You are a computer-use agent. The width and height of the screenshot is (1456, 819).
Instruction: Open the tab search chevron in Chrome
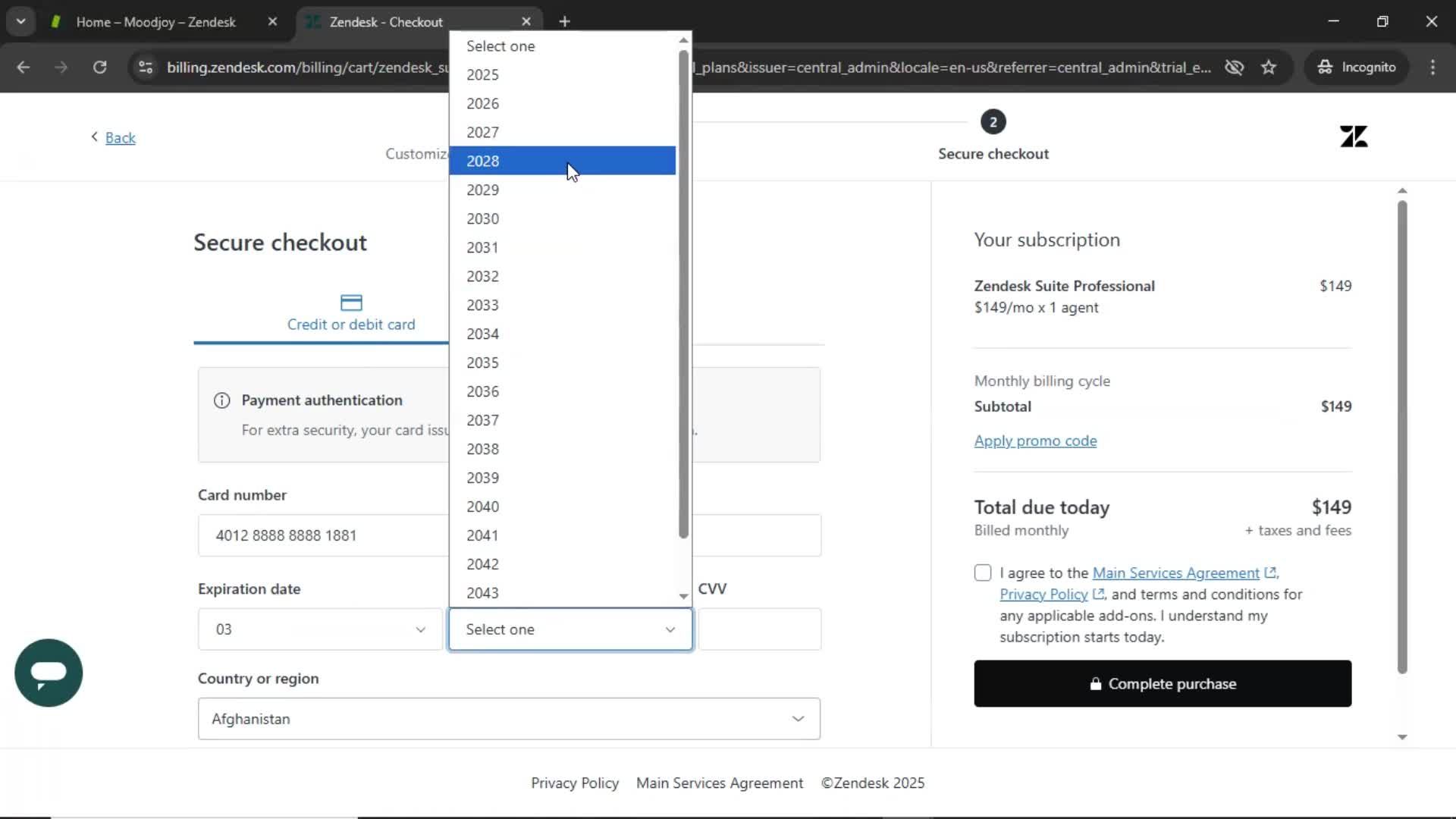coord(21,21)
